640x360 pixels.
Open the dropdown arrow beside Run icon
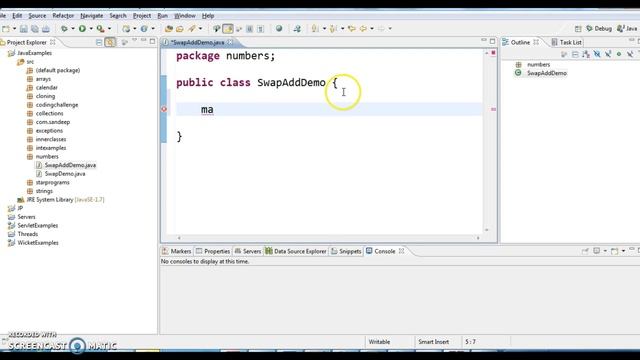91,29
